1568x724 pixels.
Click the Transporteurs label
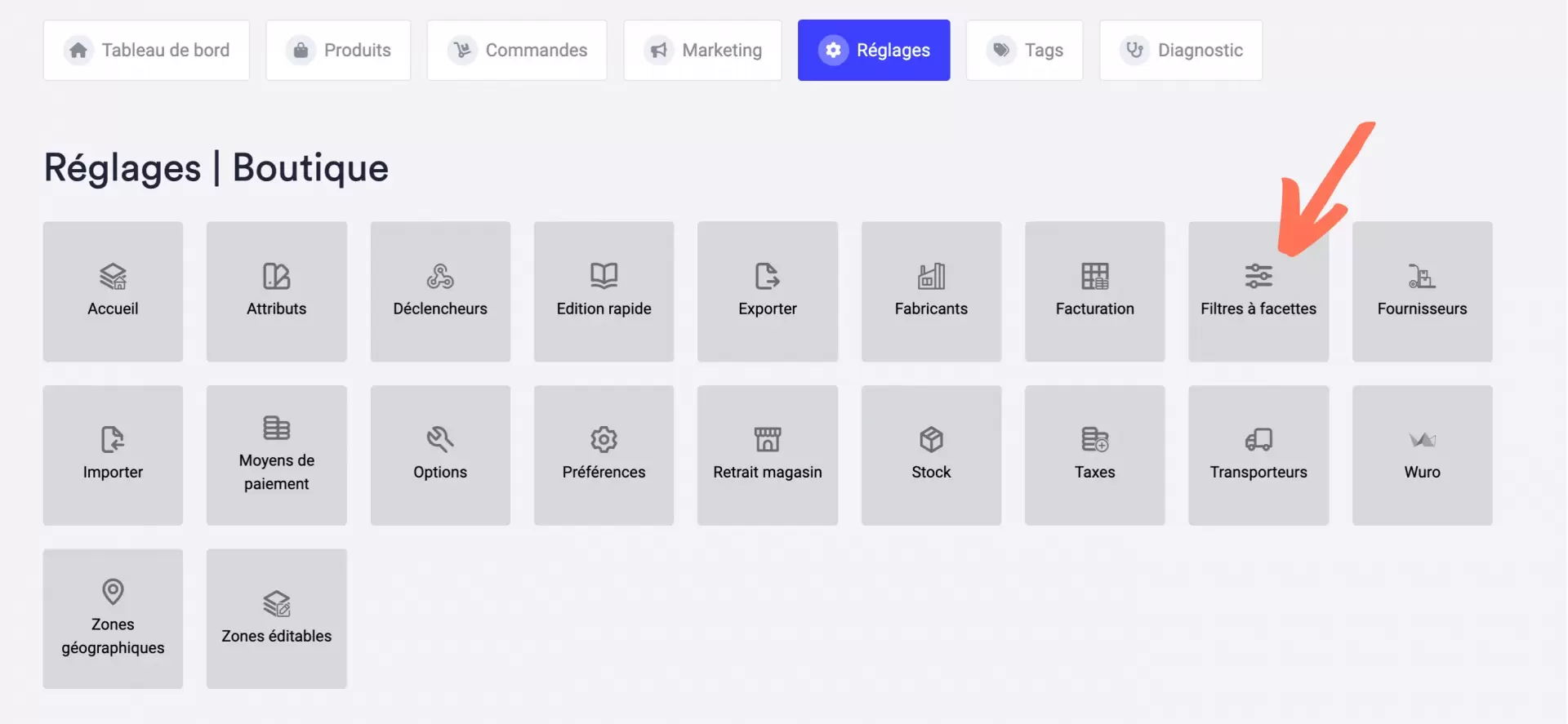click(x=1258, y=472)
